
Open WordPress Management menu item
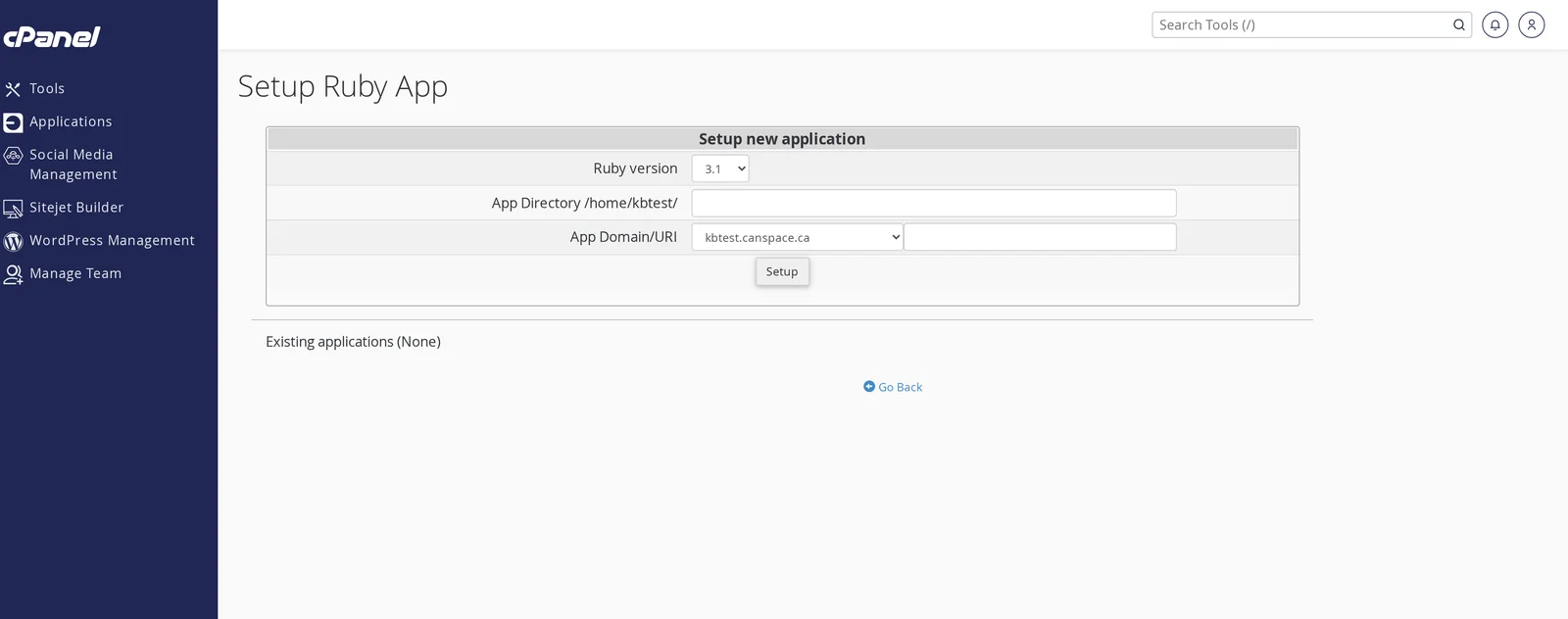(112, 240)
